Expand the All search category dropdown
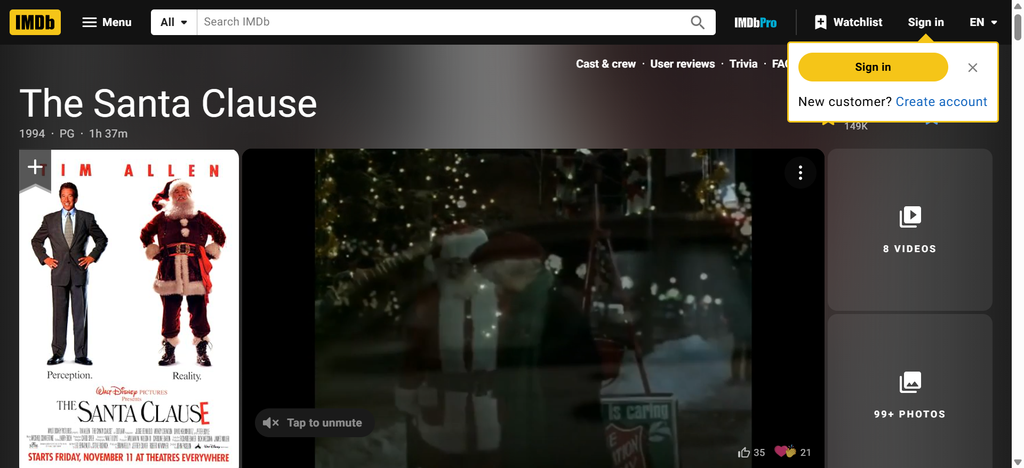Screen dimensions: 1024x468 [x=174, y=22]
